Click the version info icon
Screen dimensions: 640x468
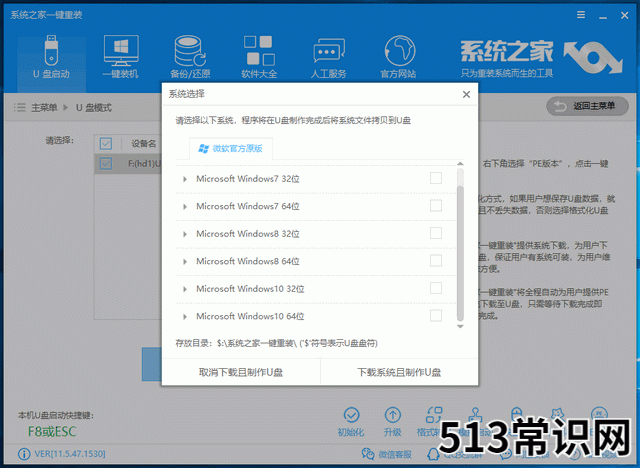(x=24, y=454)
